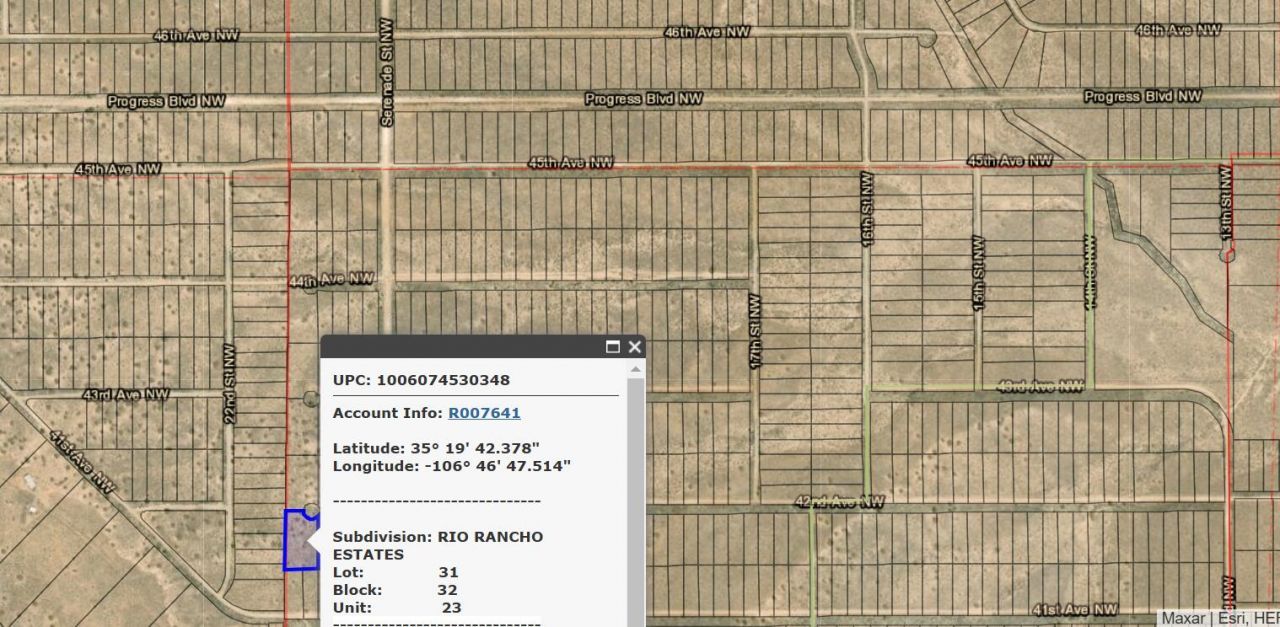This screenshot has width=1280, height=627.
Task: Click the Maxar Esri attribution text
Action: (1218, 618)
